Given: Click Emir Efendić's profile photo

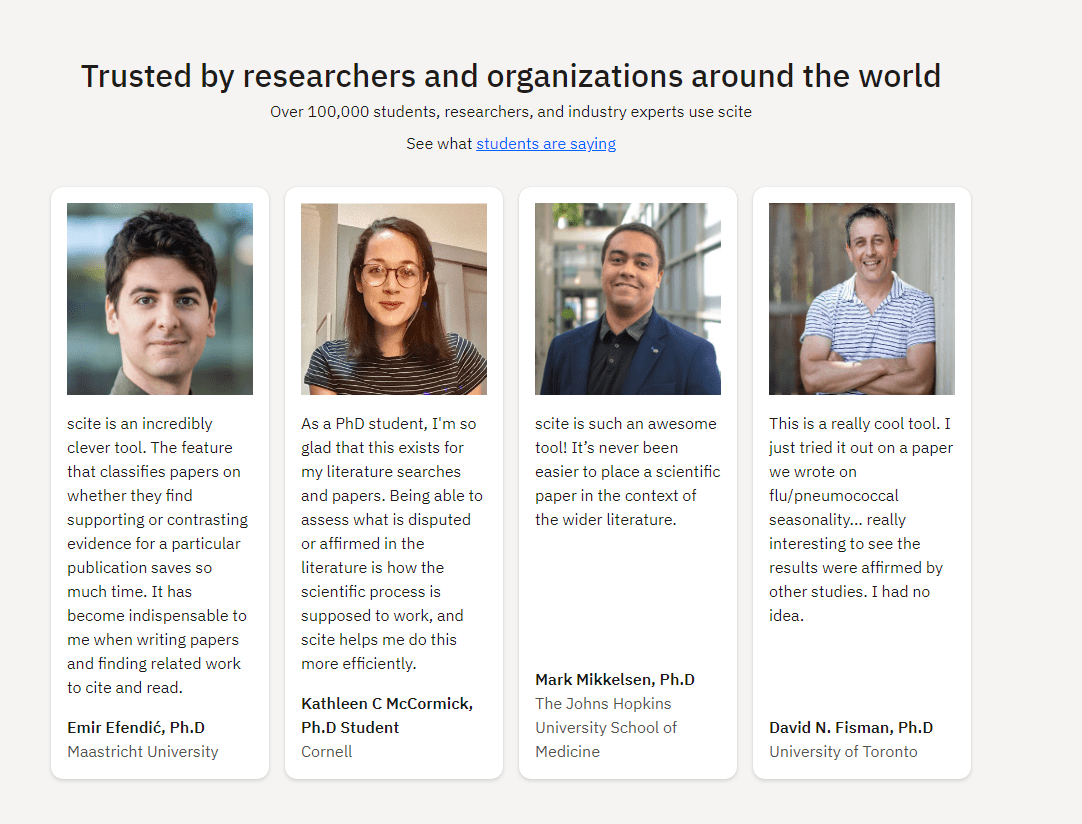Looking at the screenshot, I should coord(159,298).
